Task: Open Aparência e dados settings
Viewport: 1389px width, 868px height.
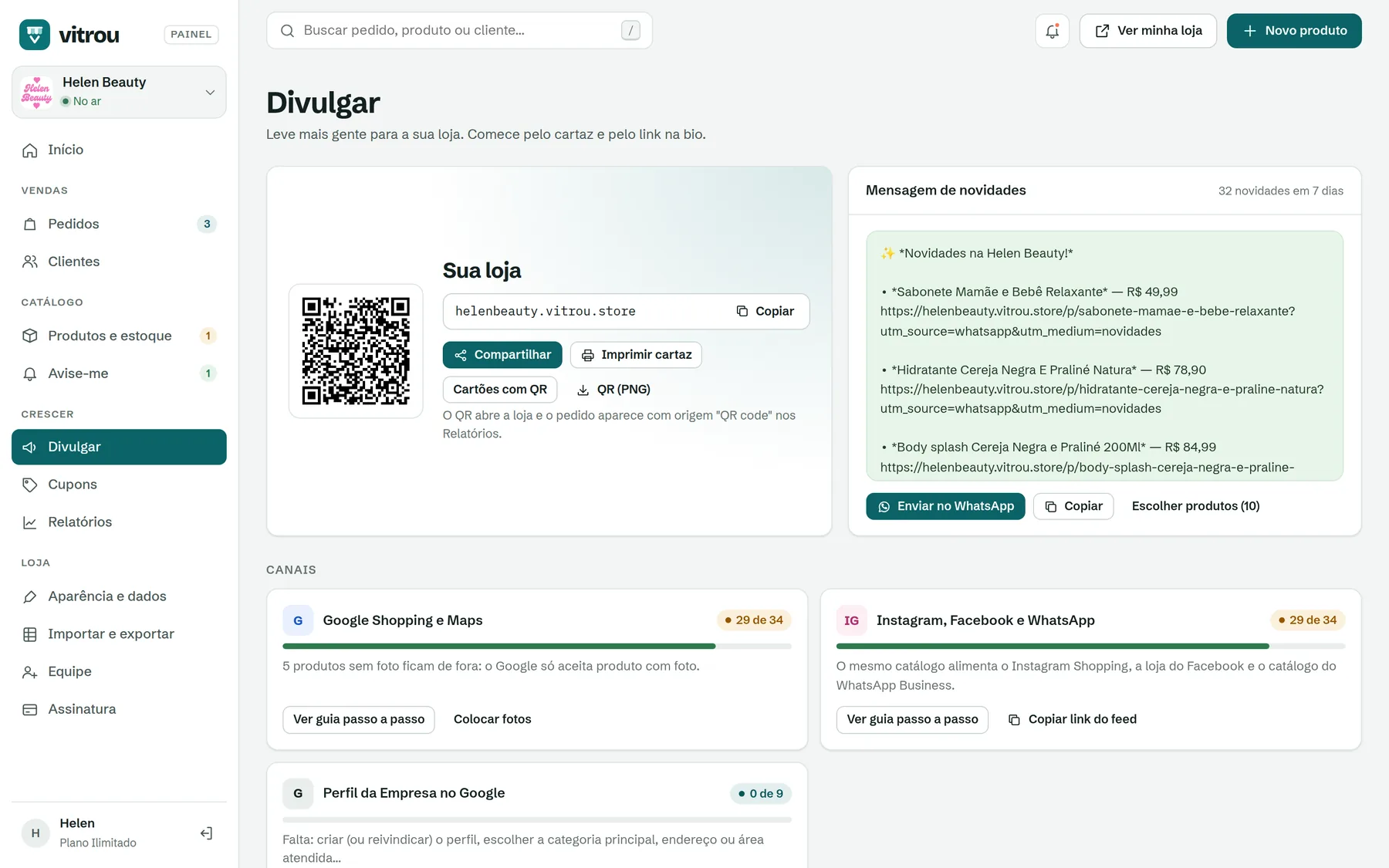Action: click(x=119, y=596)
